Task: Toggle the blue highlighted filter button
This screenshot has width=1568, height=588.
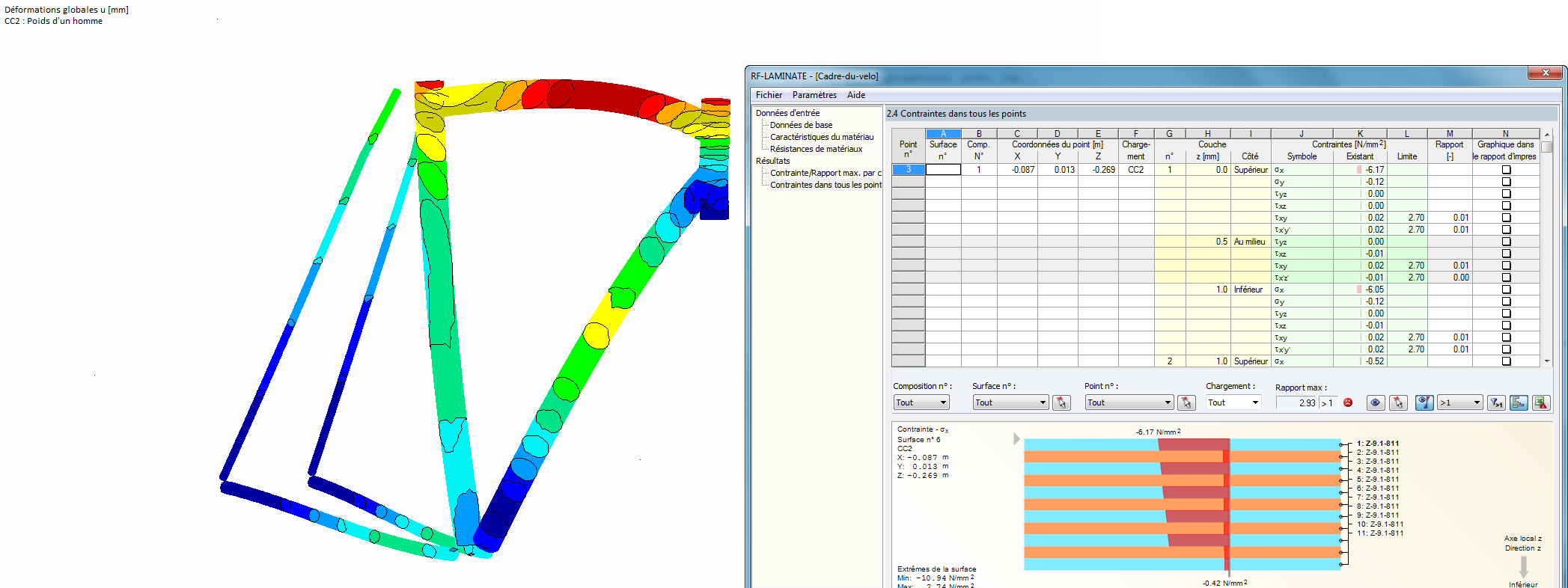Action: pyautogui.click(x=1424, y=402)
